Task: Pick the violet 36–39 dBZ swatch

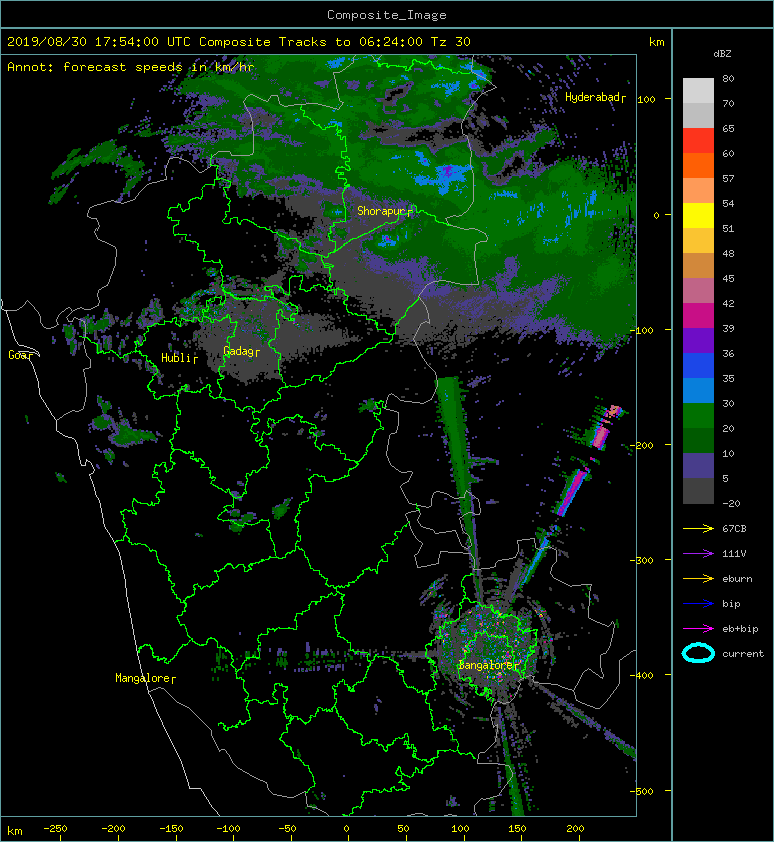Action: (x=698, y=340)
